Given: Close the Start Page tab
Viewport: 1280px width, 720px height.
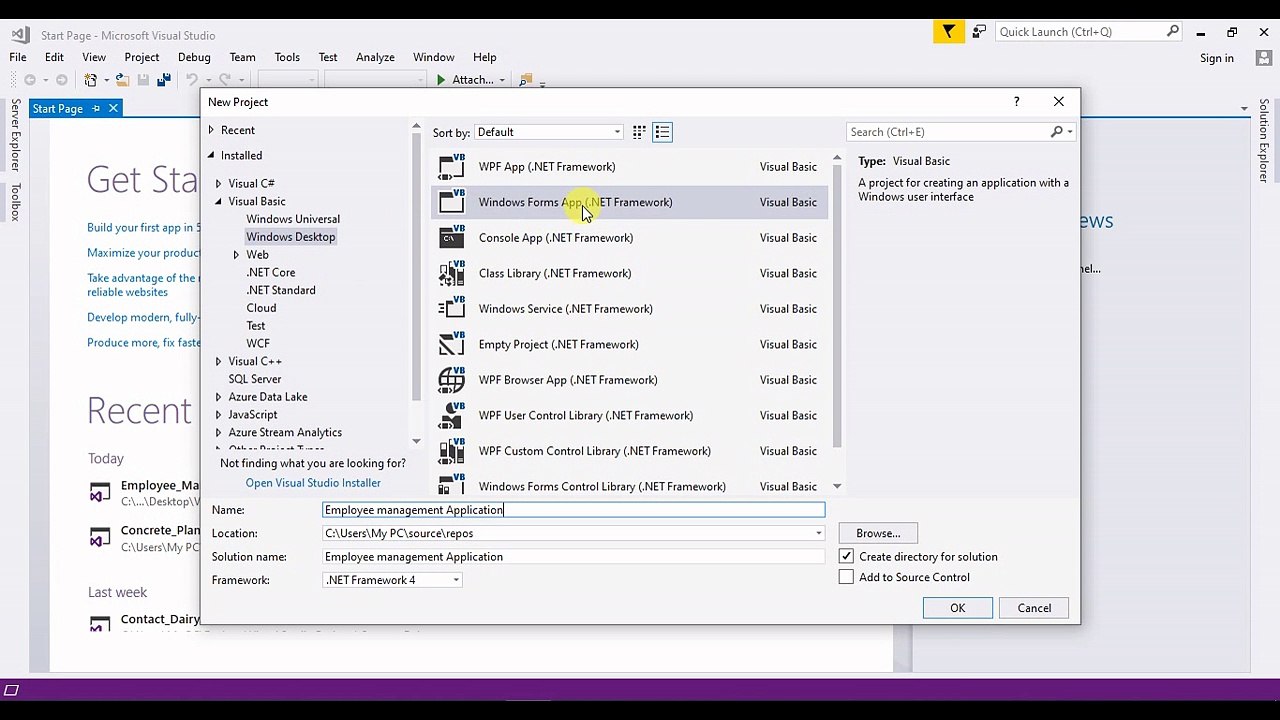Looking at the screenshot, I should pos(113,108).
